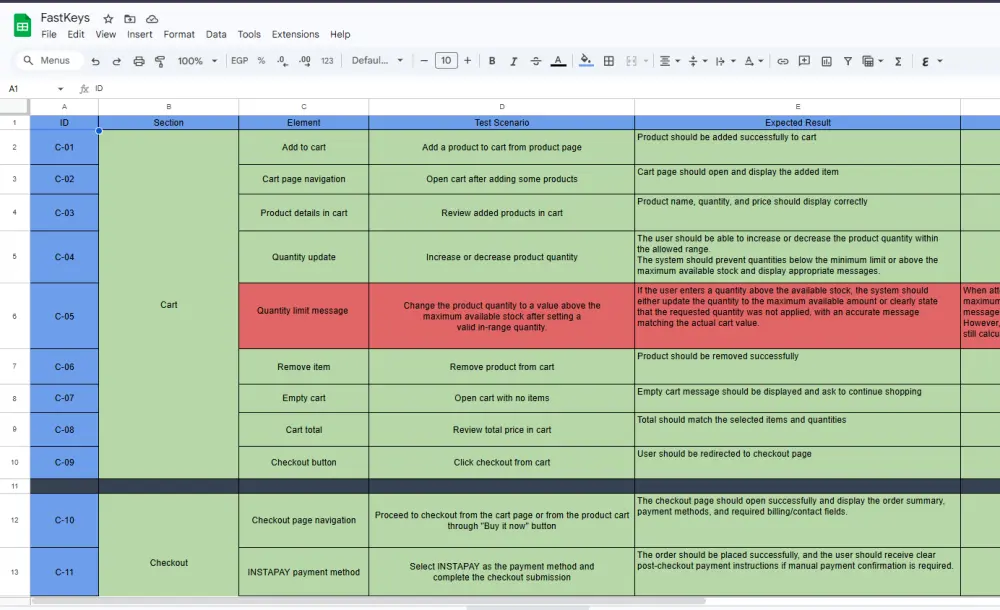
Task: Insert a chart
Action: click(x=827, y=61)
